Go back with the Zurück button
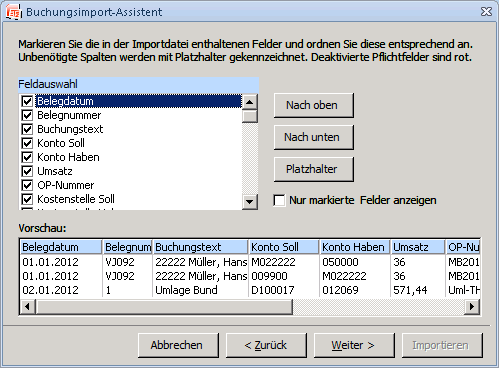Screen dimensions: 499x368 pyautogui.click(x=266, y=345)
